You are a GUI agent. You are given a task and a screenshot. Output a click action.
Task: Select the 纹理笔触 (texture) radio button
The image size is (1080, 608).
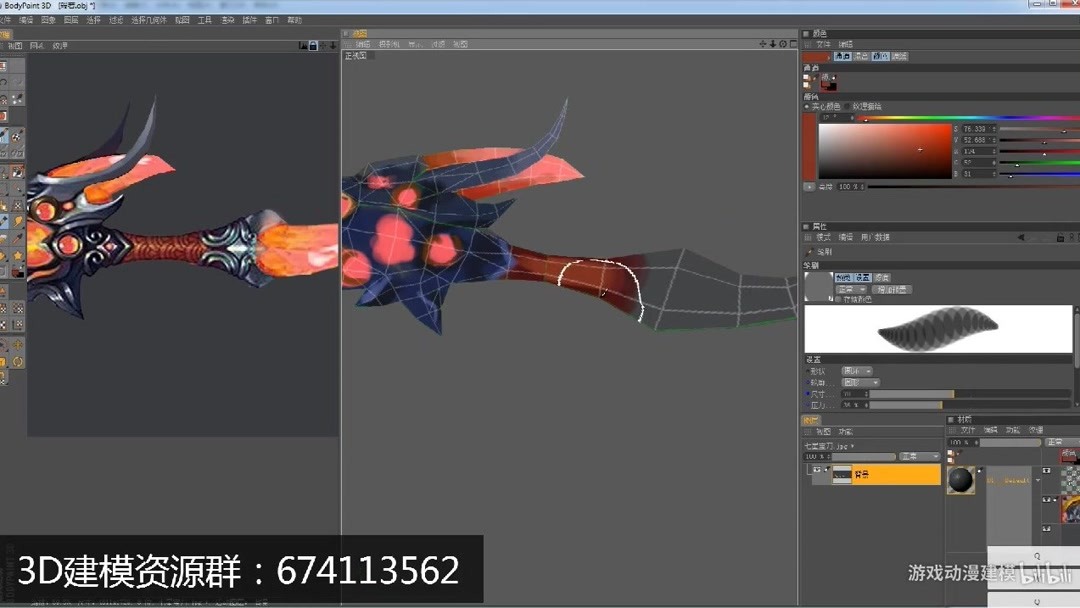(847, 106)
